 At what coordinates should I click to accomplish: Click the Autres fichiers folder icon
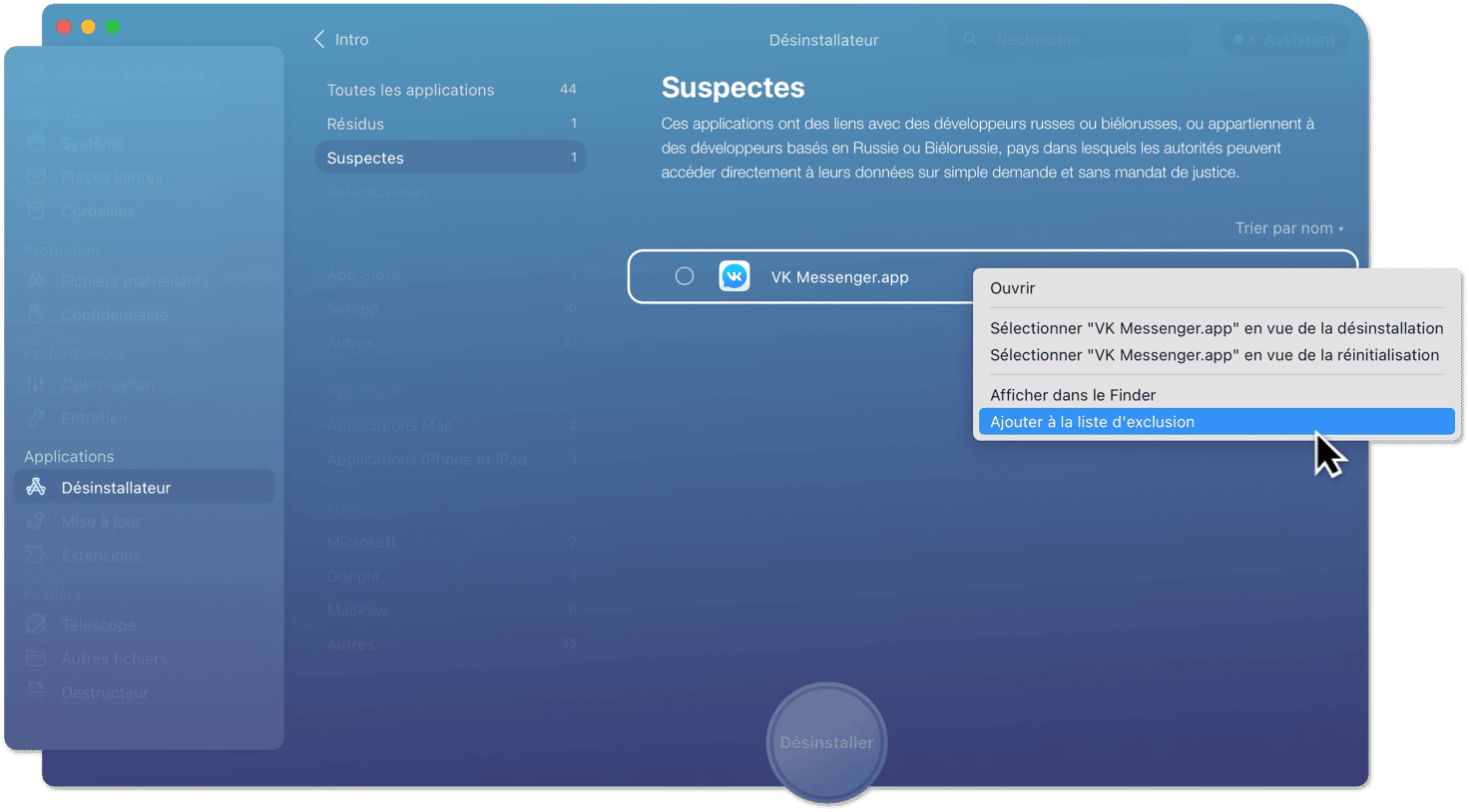(36, 658)
